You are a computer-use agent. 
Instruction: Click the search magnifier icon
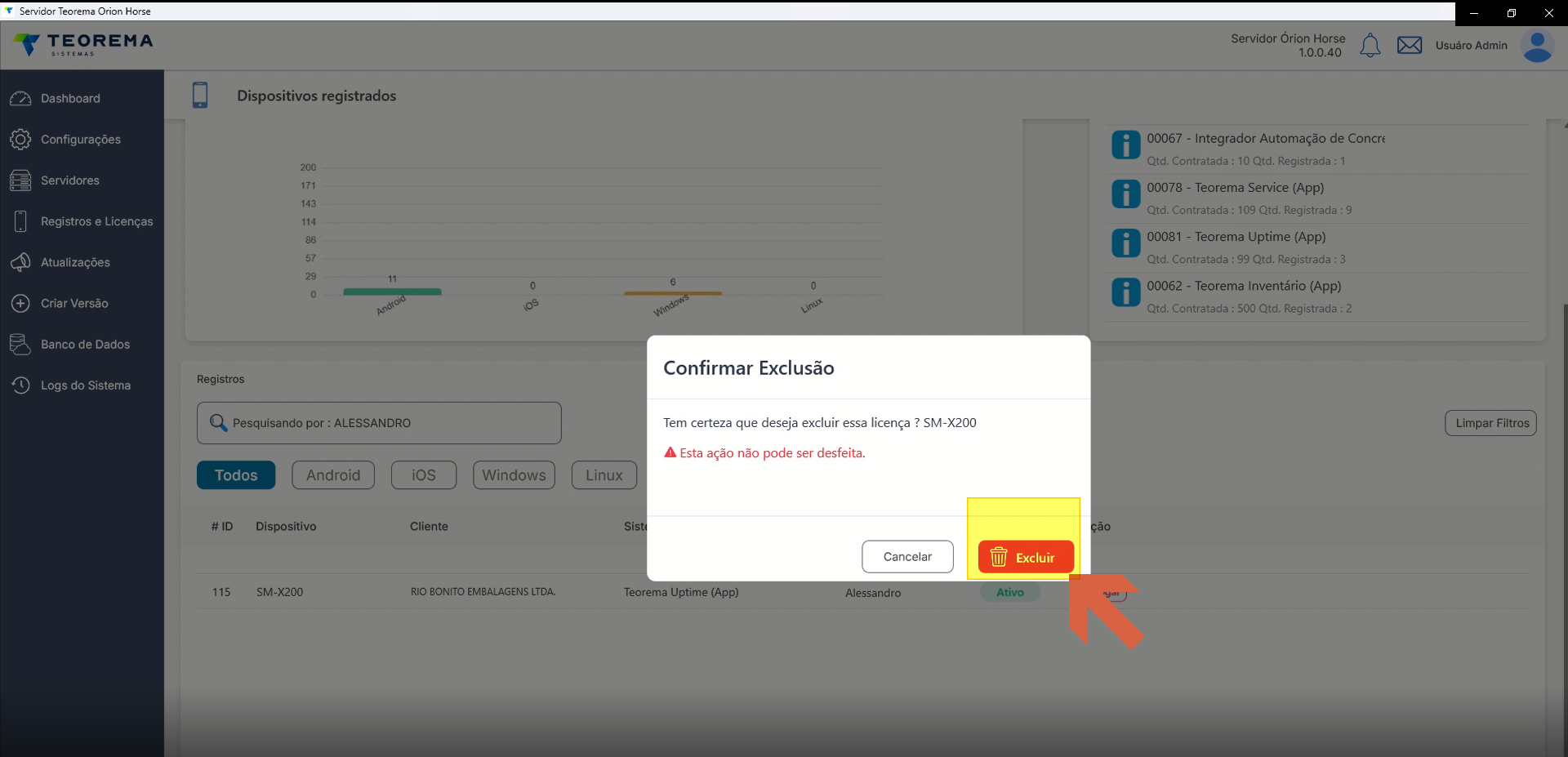pos(218,422)
